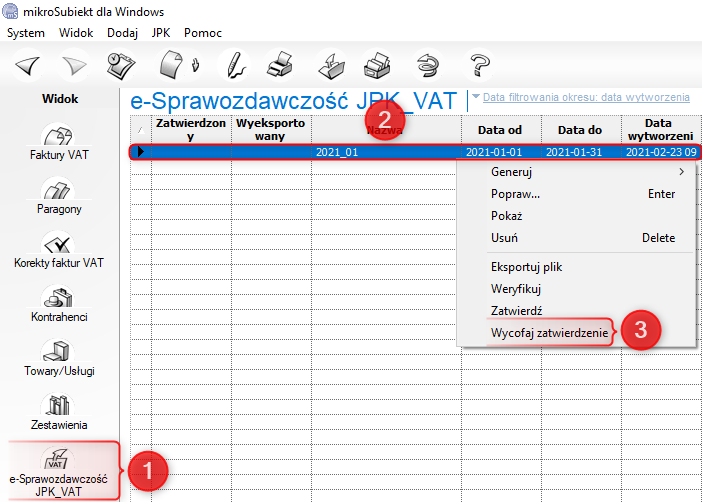Choose Eksportuj plik from context menu

576,267
